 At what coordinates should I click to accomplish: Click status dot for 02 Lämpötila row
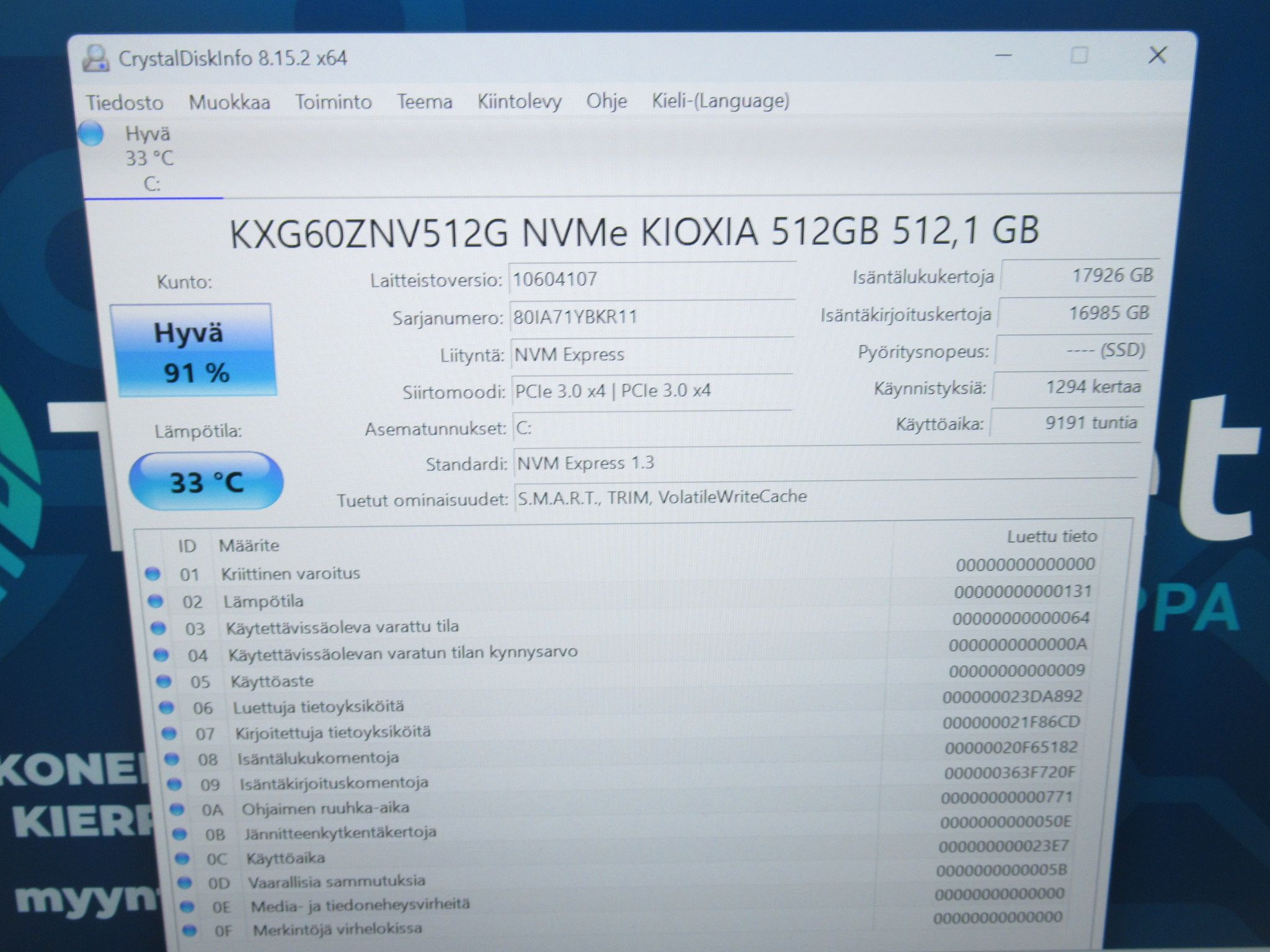[x=155, y=601]
